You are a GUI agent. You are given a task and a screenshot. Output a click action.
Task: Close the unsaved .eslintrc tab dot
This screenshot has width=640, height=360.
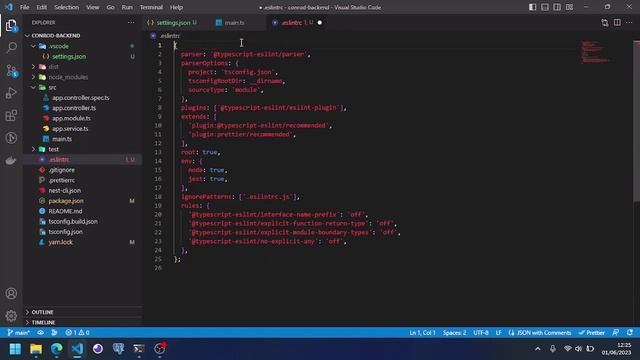tap(320, 22)
